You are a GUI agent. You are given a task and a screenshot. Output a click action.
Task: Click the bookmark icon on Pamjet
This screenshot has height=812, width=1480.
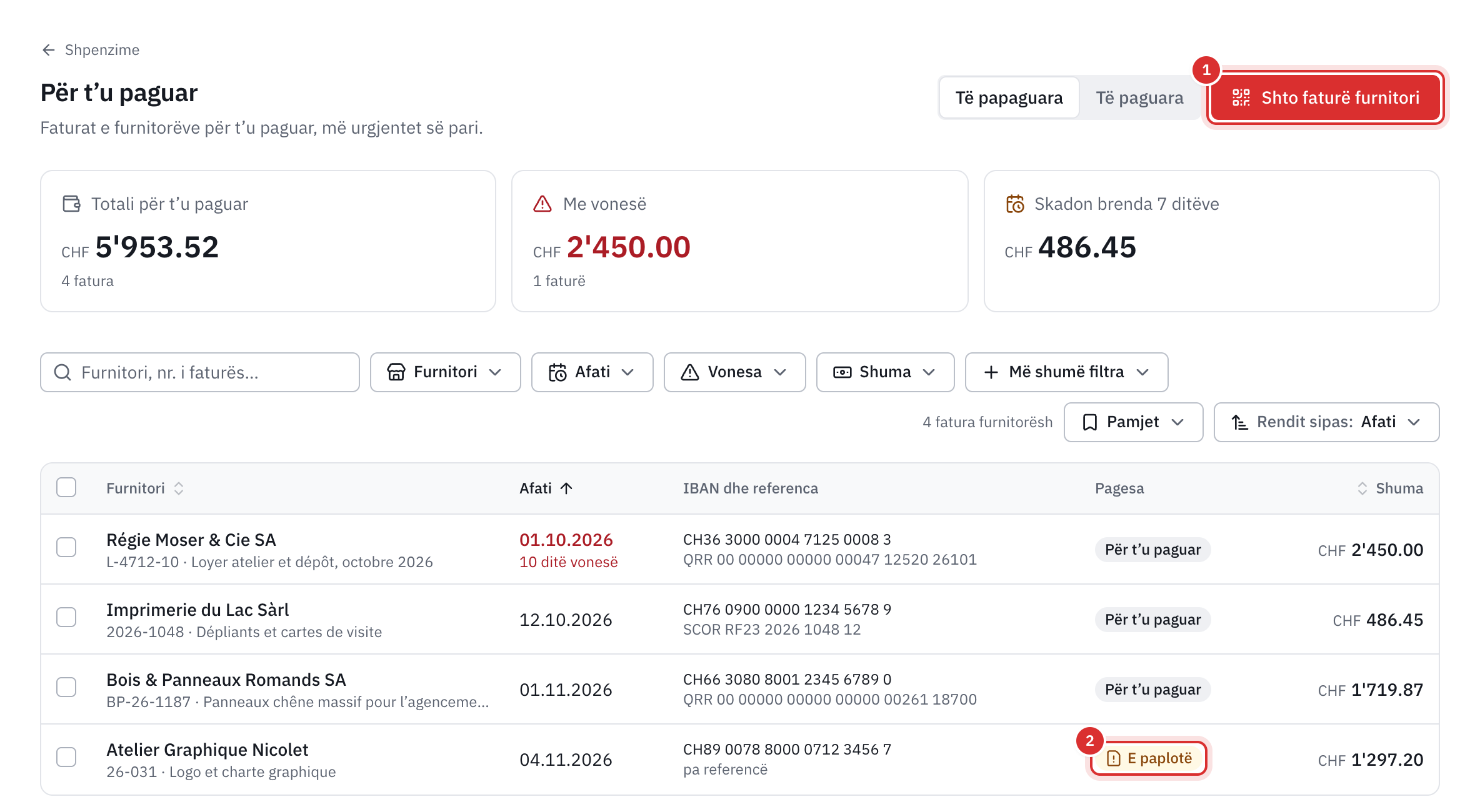point(1089,422)
